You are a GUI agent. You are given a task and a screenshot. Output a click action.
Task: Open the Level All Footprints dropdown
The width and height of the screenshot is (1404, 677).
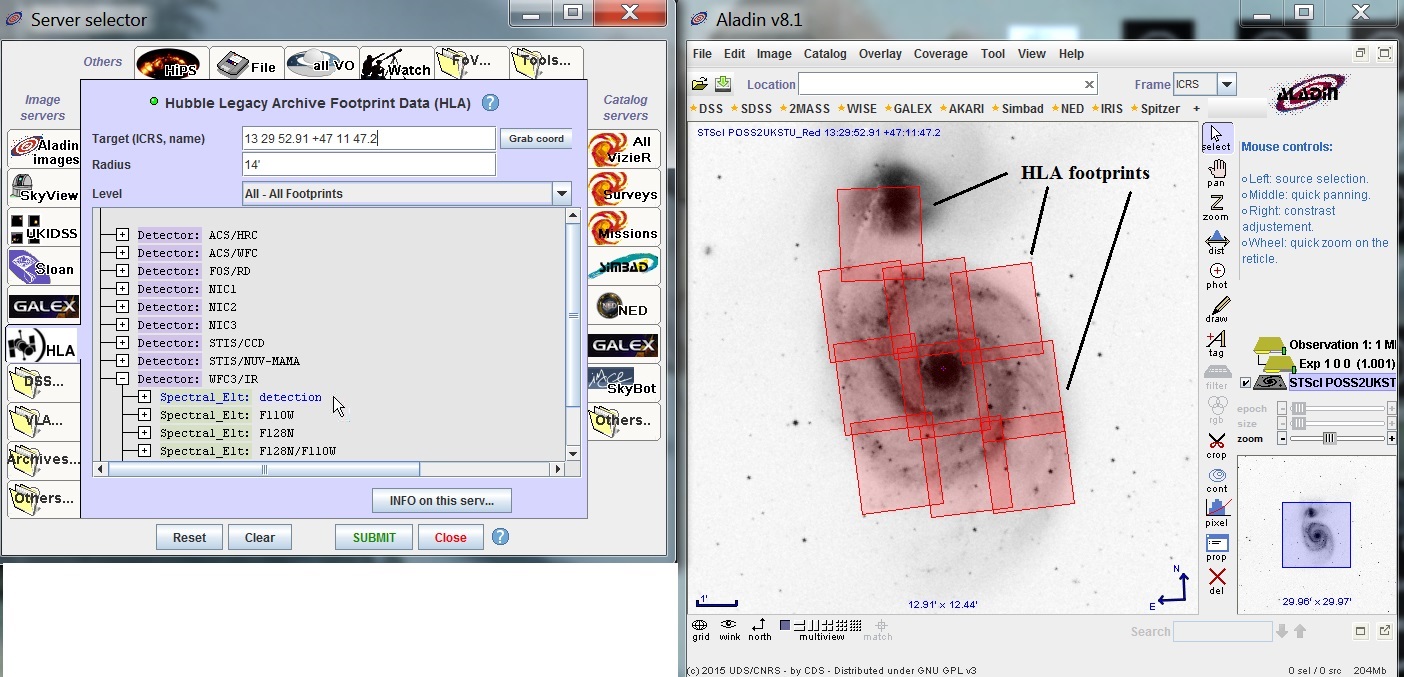(561, 194)
